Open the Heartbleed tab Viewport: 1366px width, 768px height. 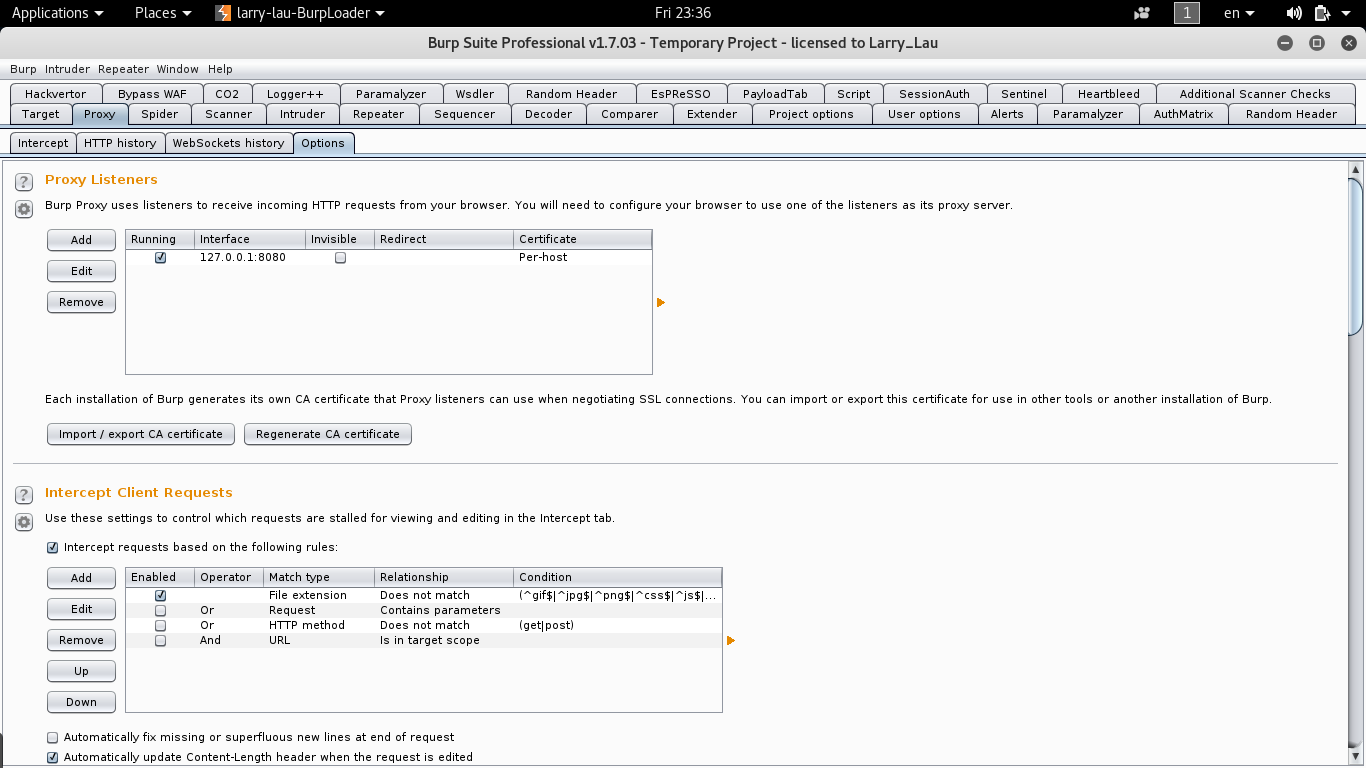(x=1109, y=94)
